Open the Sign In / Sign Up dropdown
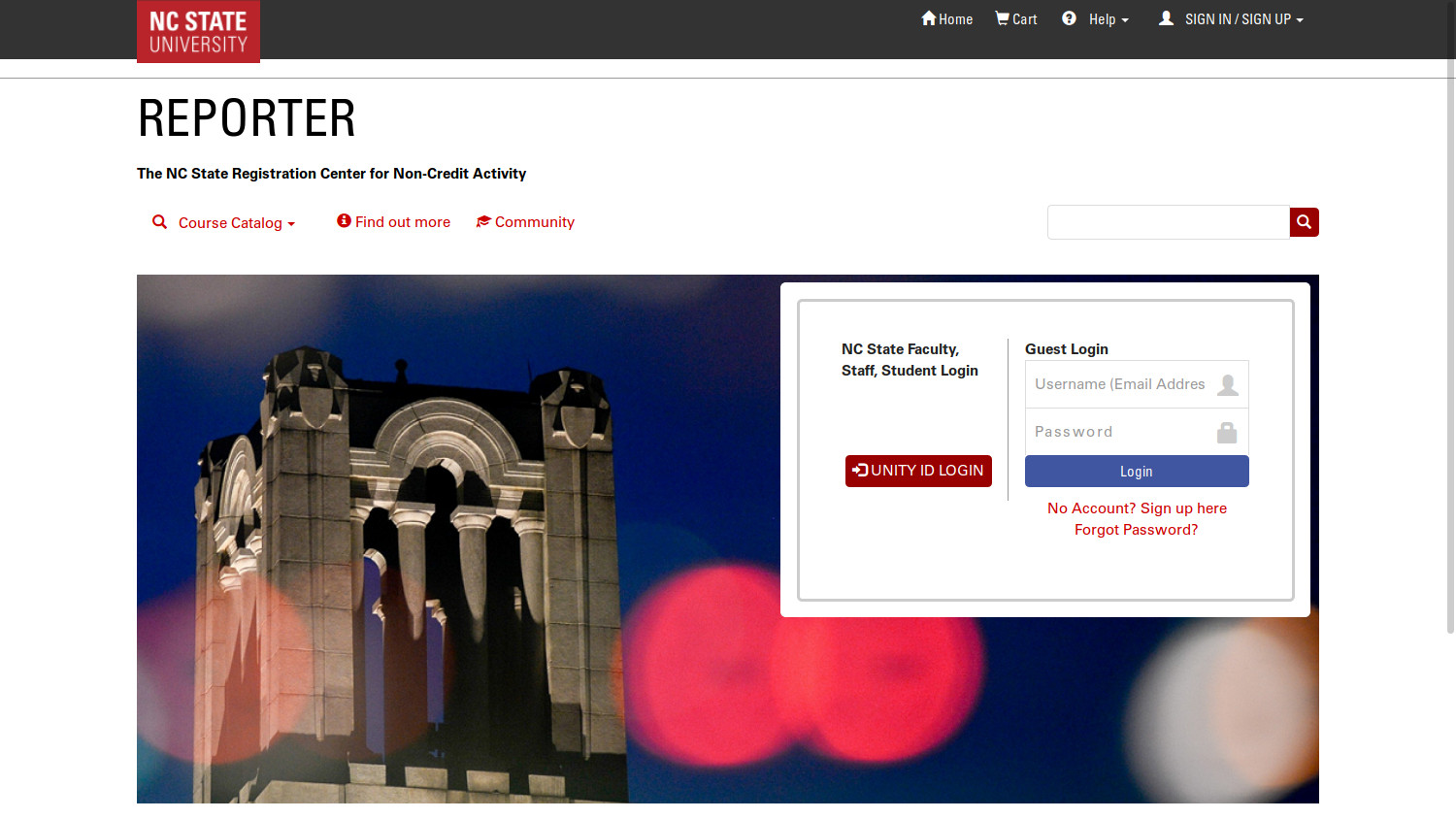The image size is (1456, 819). [1231, 18]
